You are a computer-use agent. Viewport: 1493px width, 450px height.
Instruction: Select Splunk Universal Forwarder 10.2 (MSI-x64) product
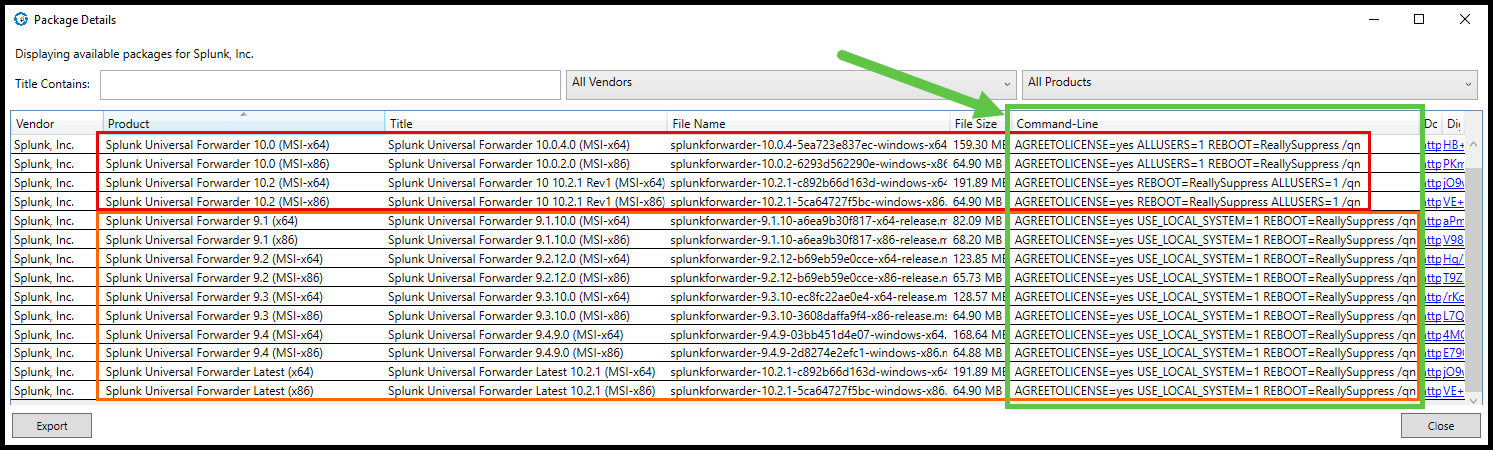point(217,183)
